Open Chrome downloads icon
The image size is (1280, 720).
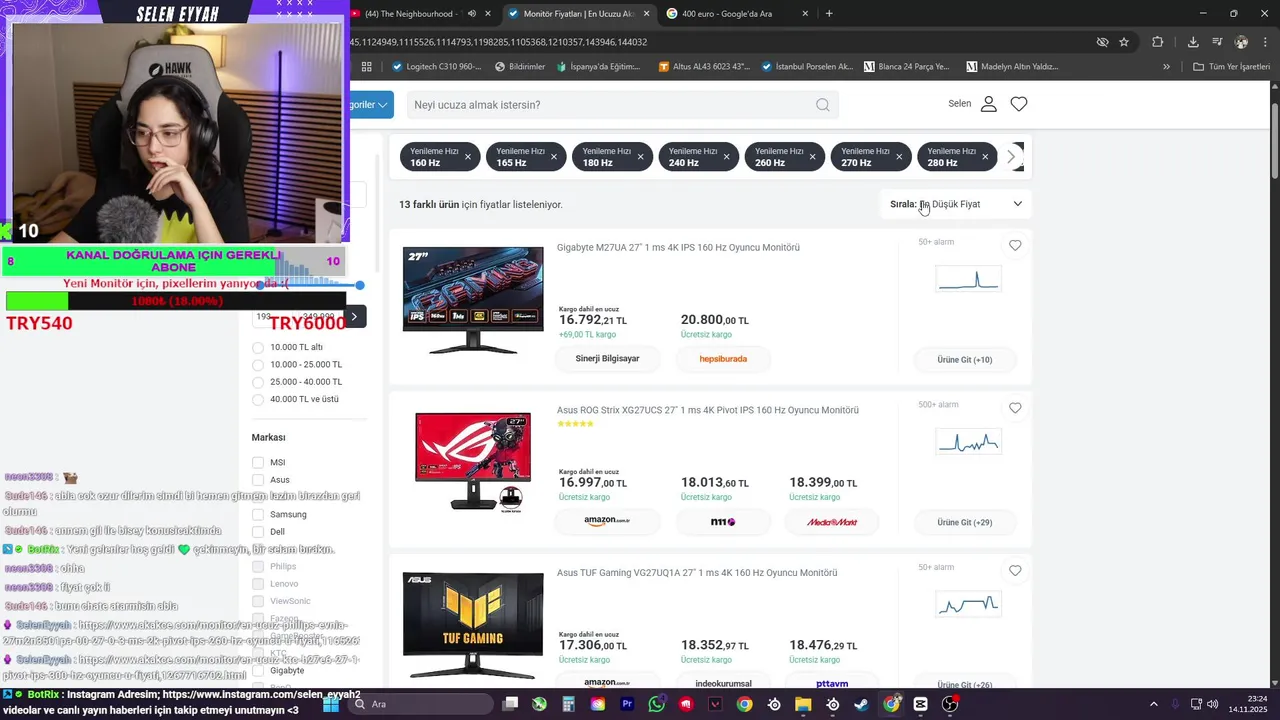click(x=1193, y=42)
